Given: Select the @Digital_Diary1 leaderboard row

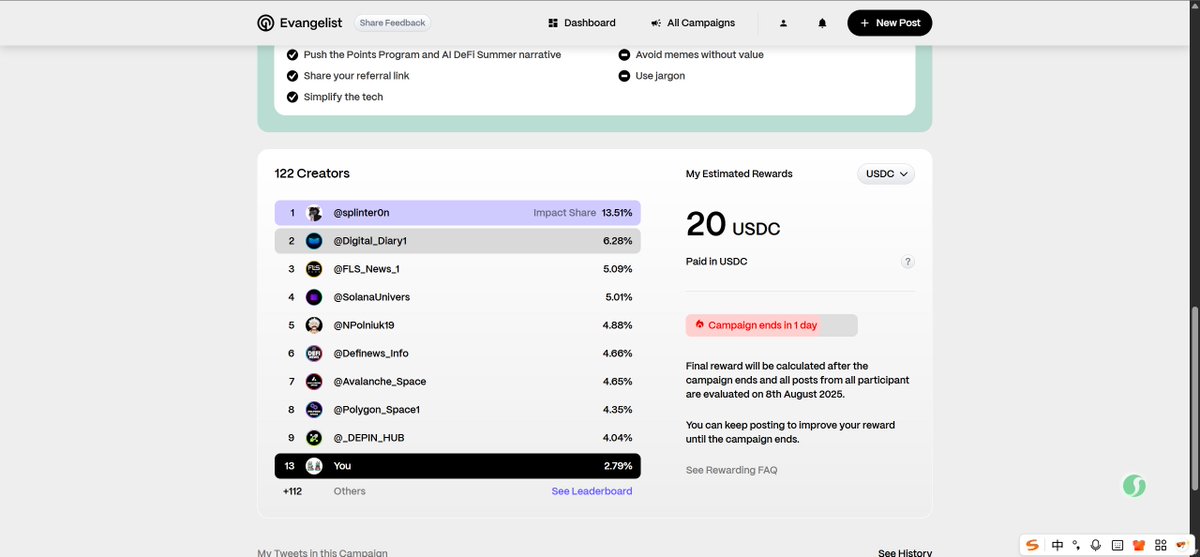Looking at the screenshot, I should pos(458,241).
